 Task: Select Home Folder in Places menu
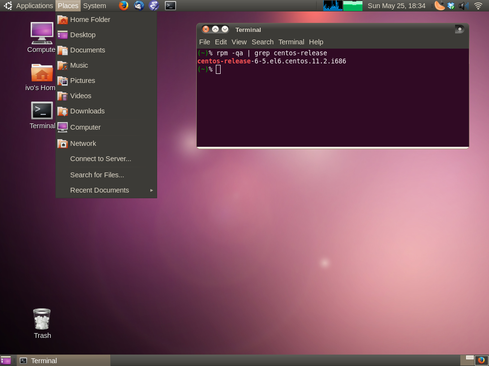coord(106,20)
